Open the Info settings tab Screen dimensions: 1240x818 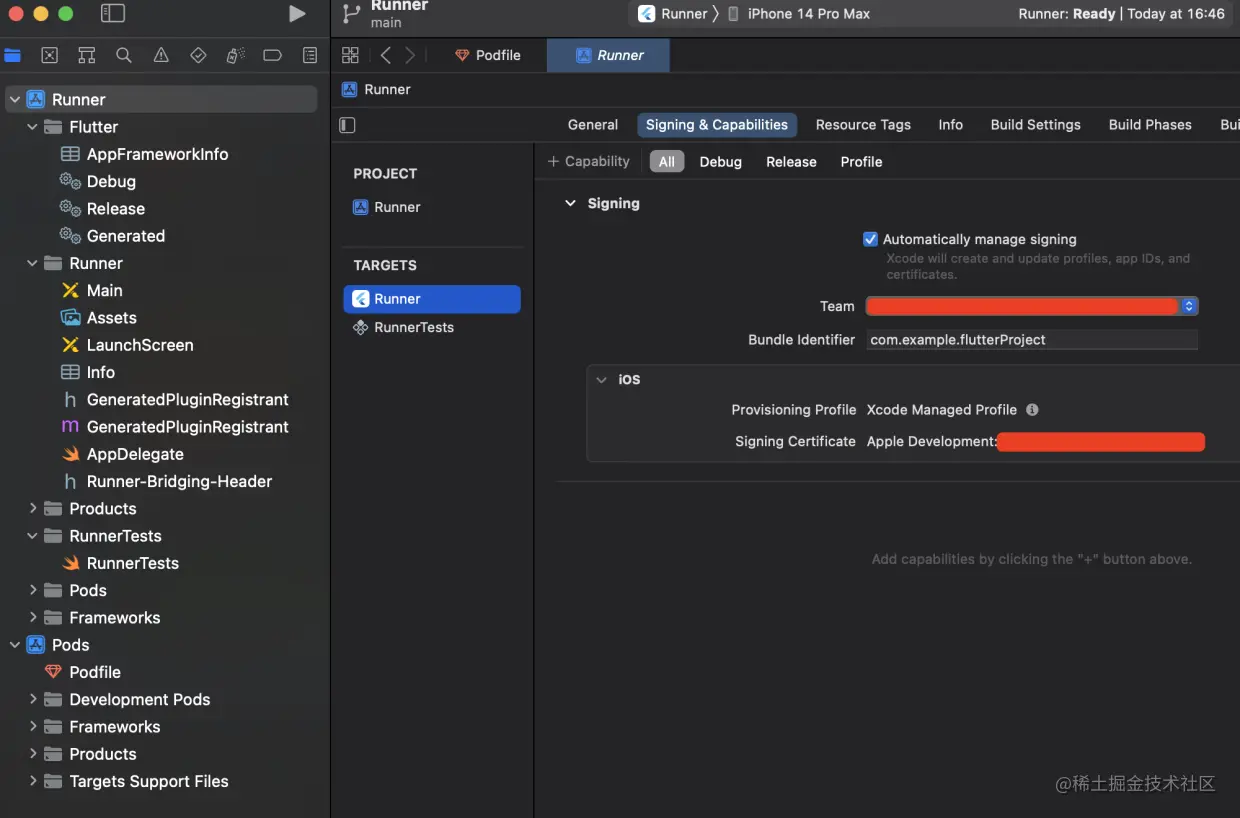coord(950,125)
